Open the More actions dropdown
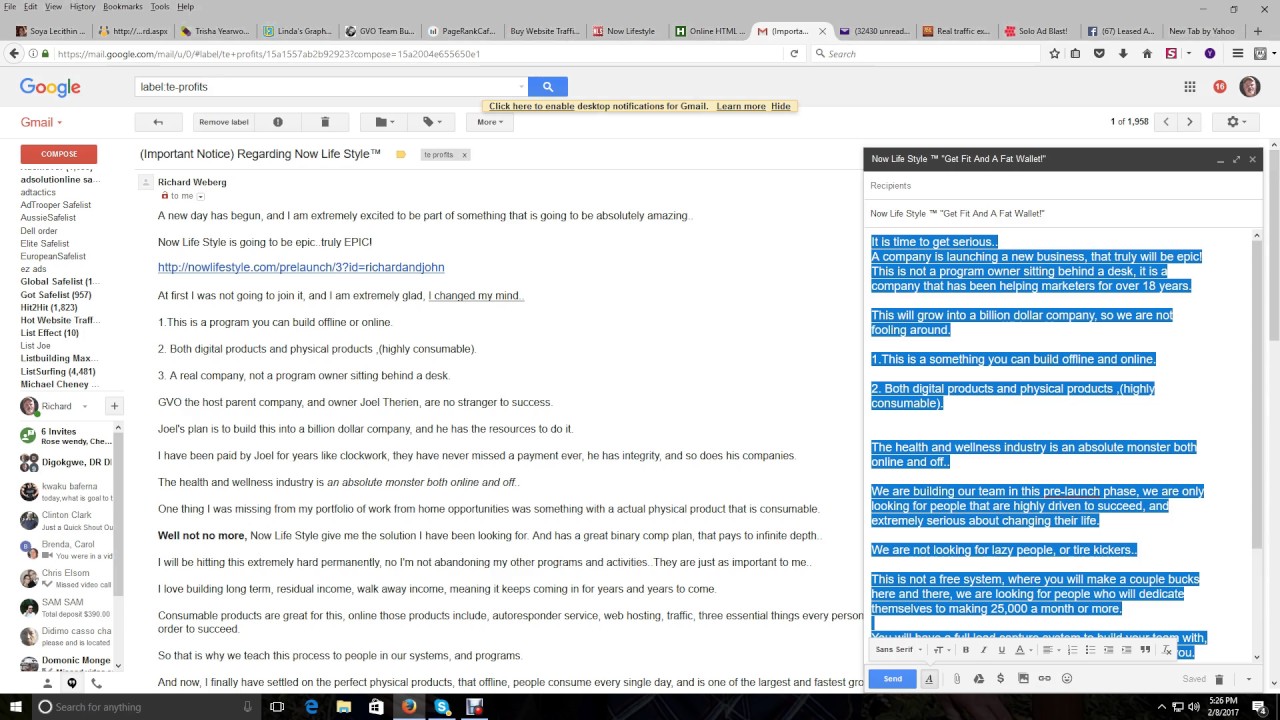The image size is (1280, 720). tap(490, 122)
